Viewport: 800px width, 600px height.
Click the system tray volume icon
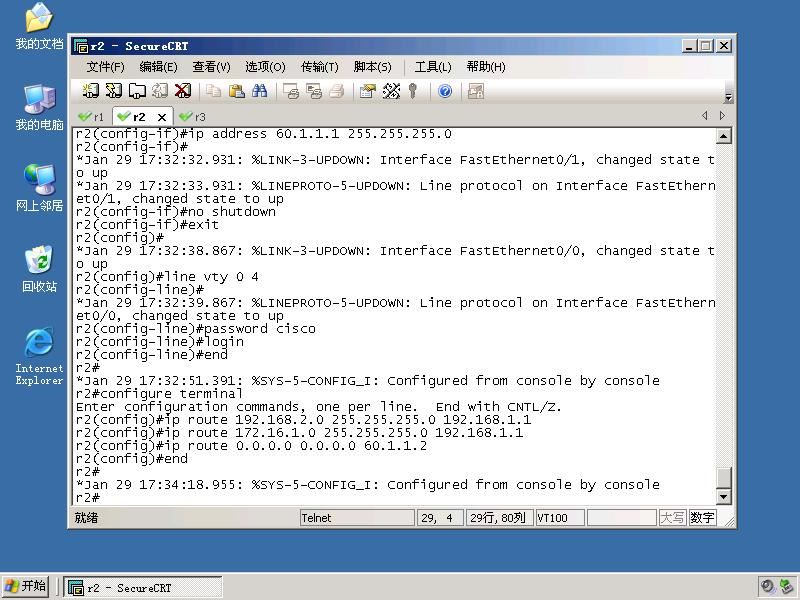point(767,586)
